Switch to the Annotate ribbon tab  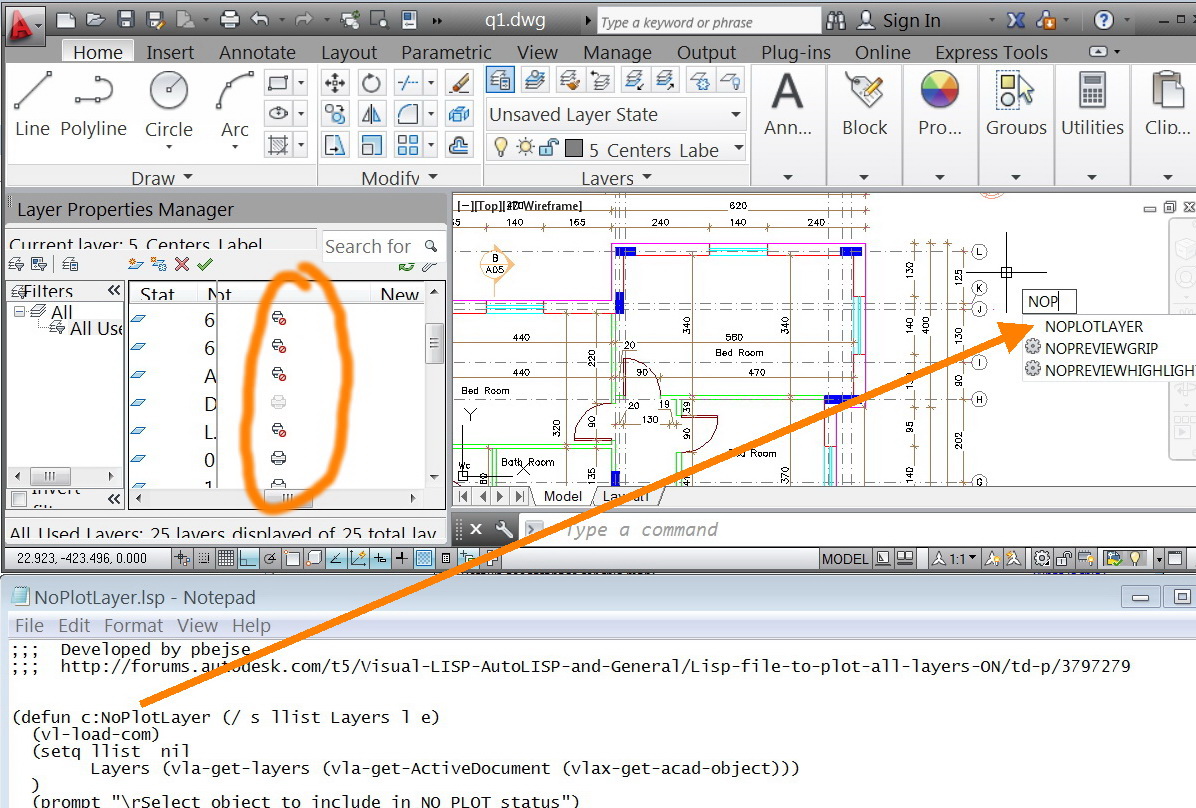257,53
